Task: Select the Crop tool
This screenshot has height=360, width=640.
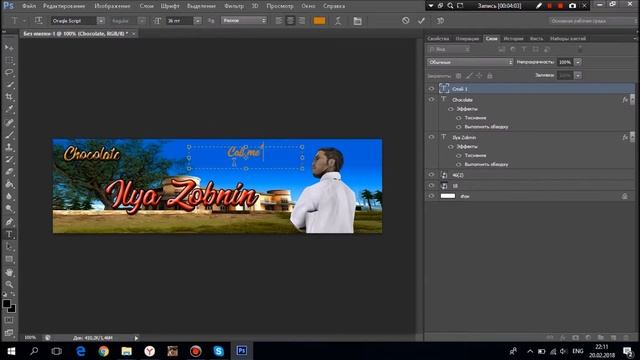Action: tap(9, 97)
